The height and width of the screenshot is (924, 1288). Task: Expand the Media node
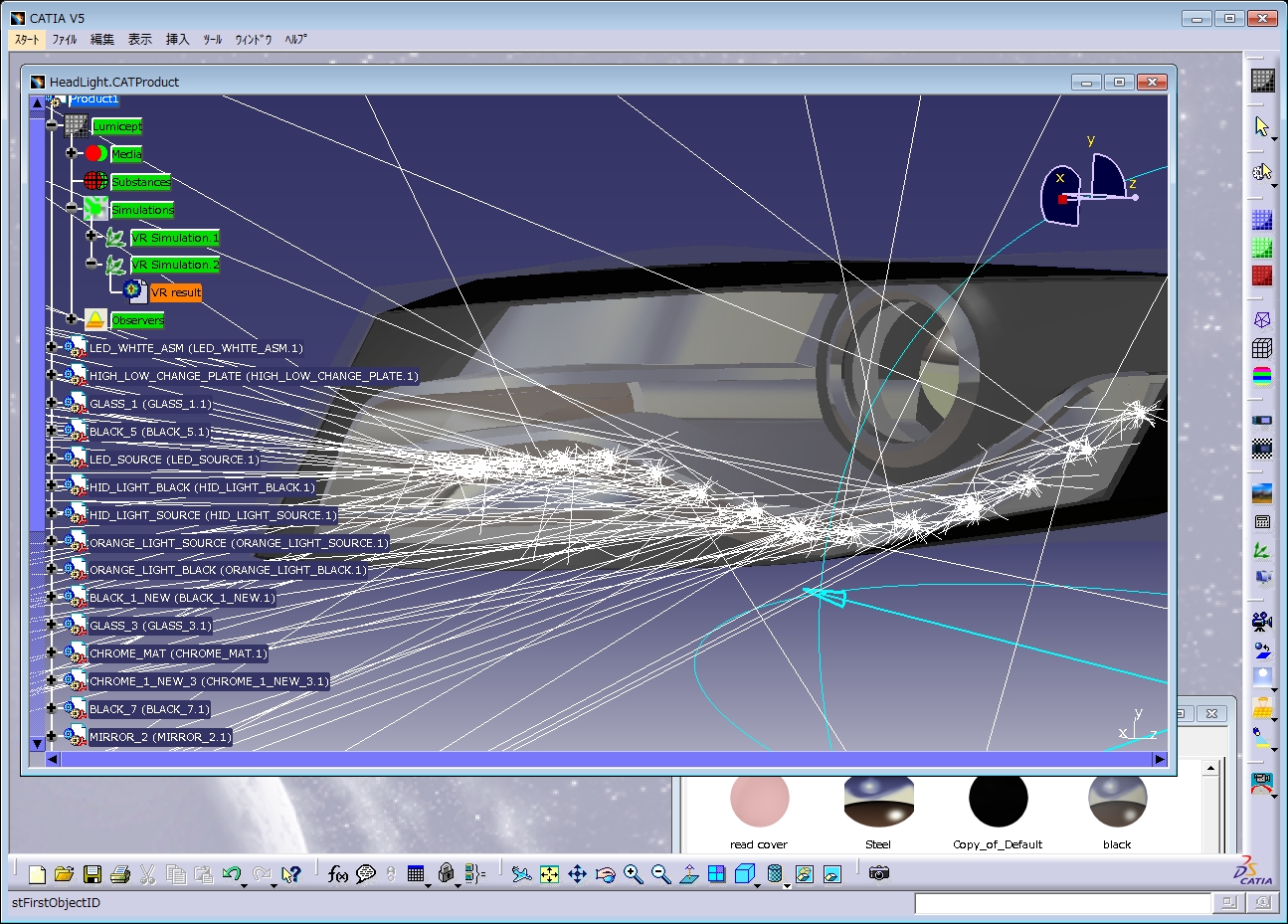pyautogui.click(x=72, y=153)
